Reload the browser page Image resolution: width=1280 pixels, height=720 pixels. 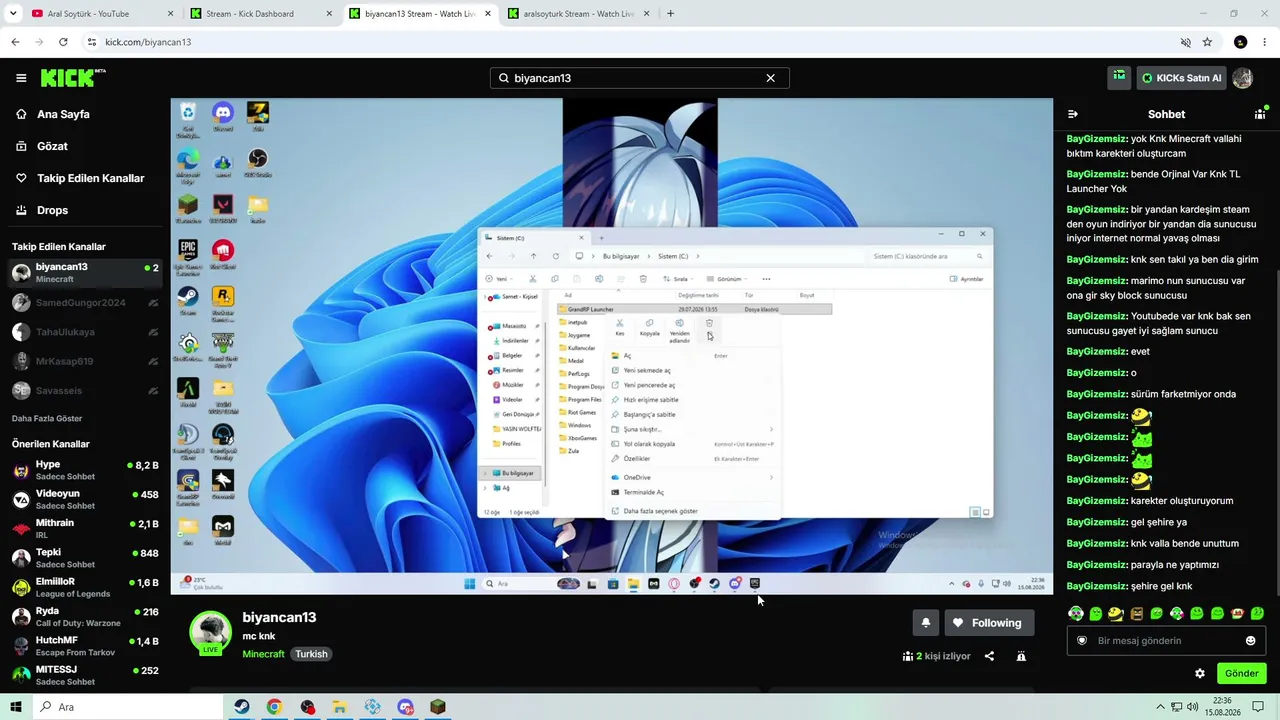(63, 42)
